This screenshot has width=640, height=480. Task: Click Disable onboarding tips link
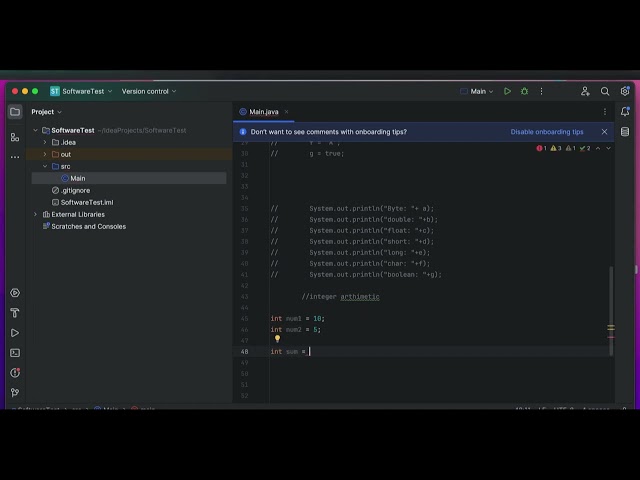click(x=547, y=132)
